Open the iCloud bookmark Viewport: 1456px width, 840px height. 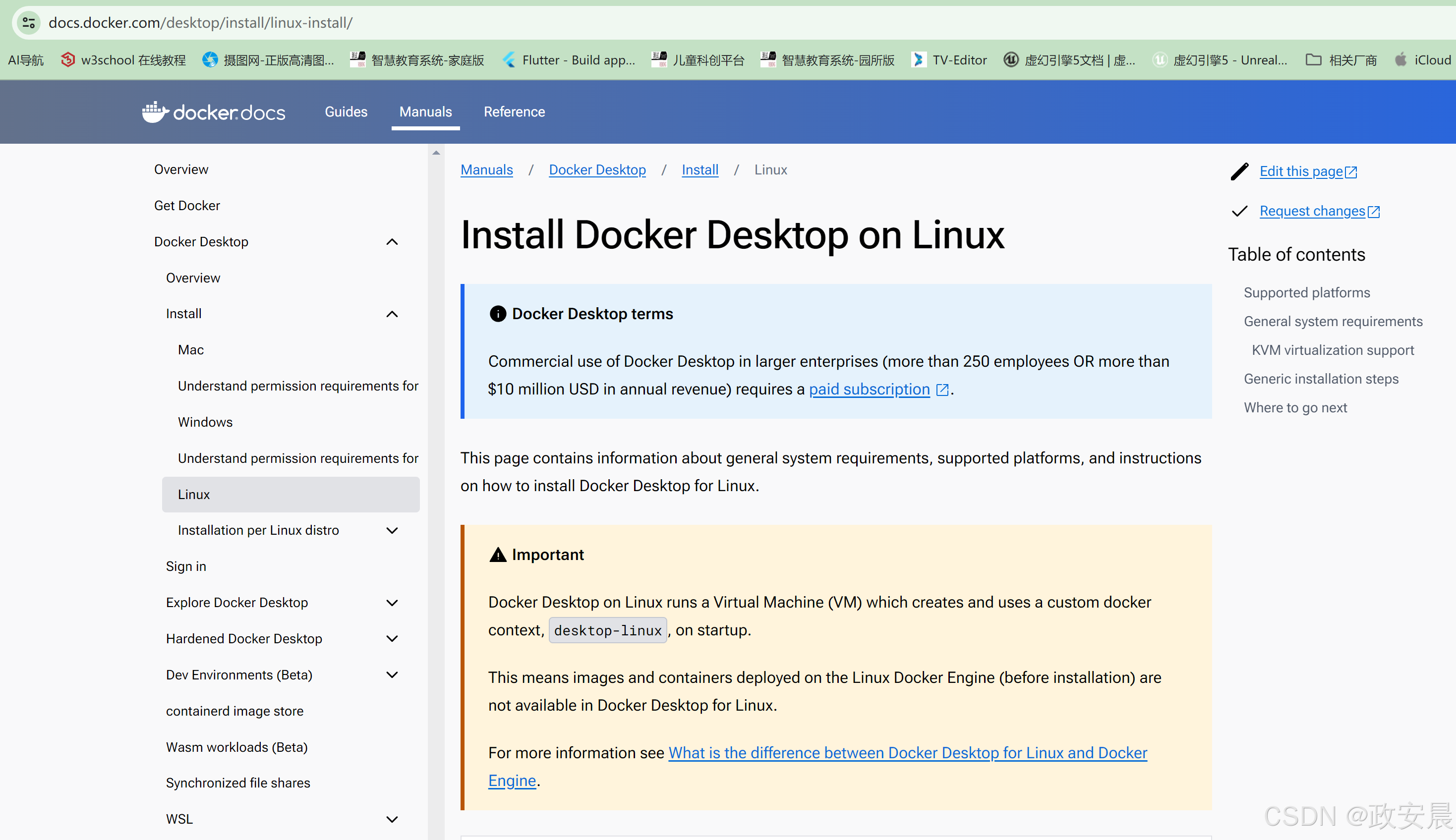1422,59
